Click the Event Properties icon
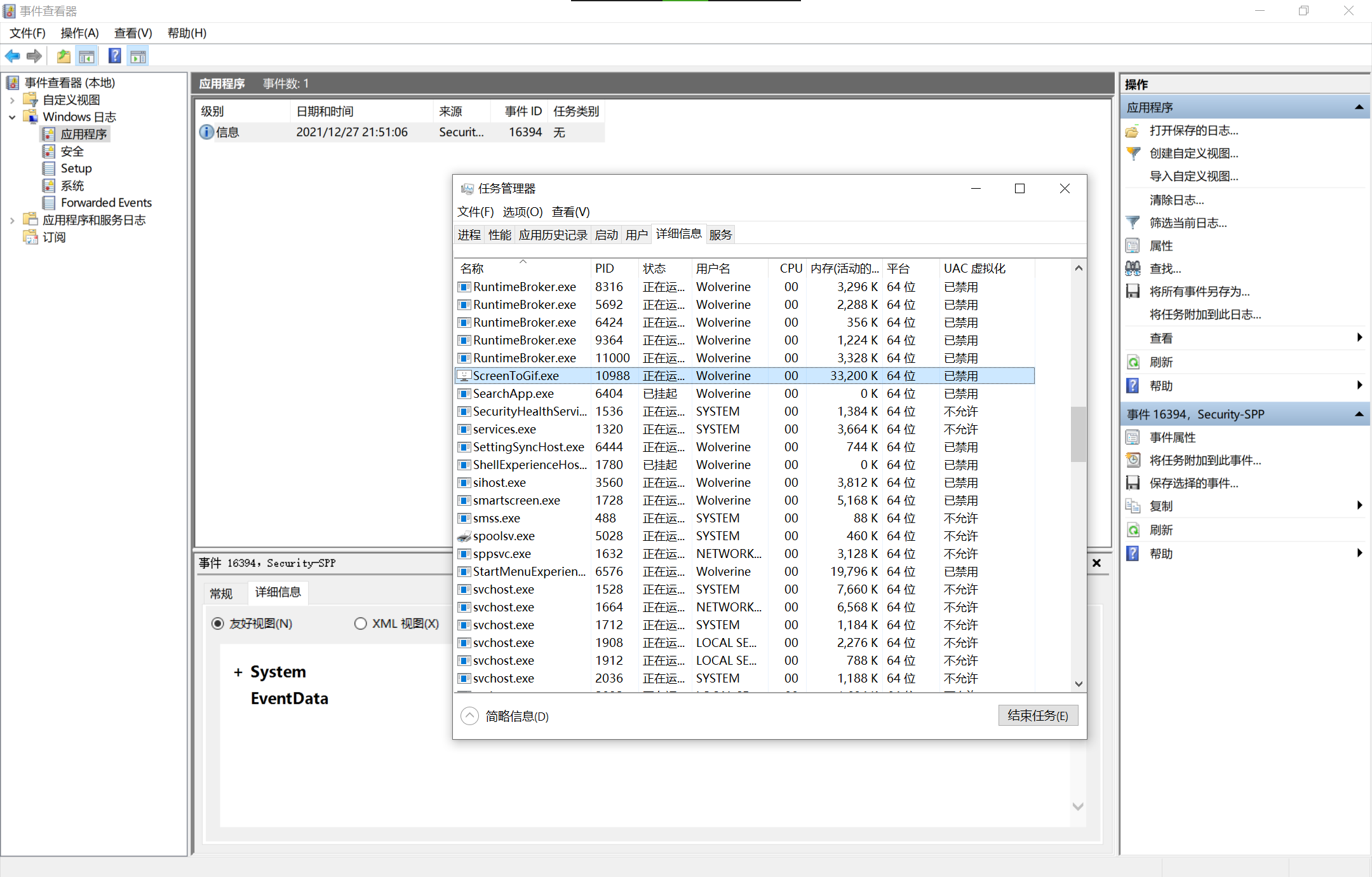This screenshot has height=877, width=1372. point(1133,437)
